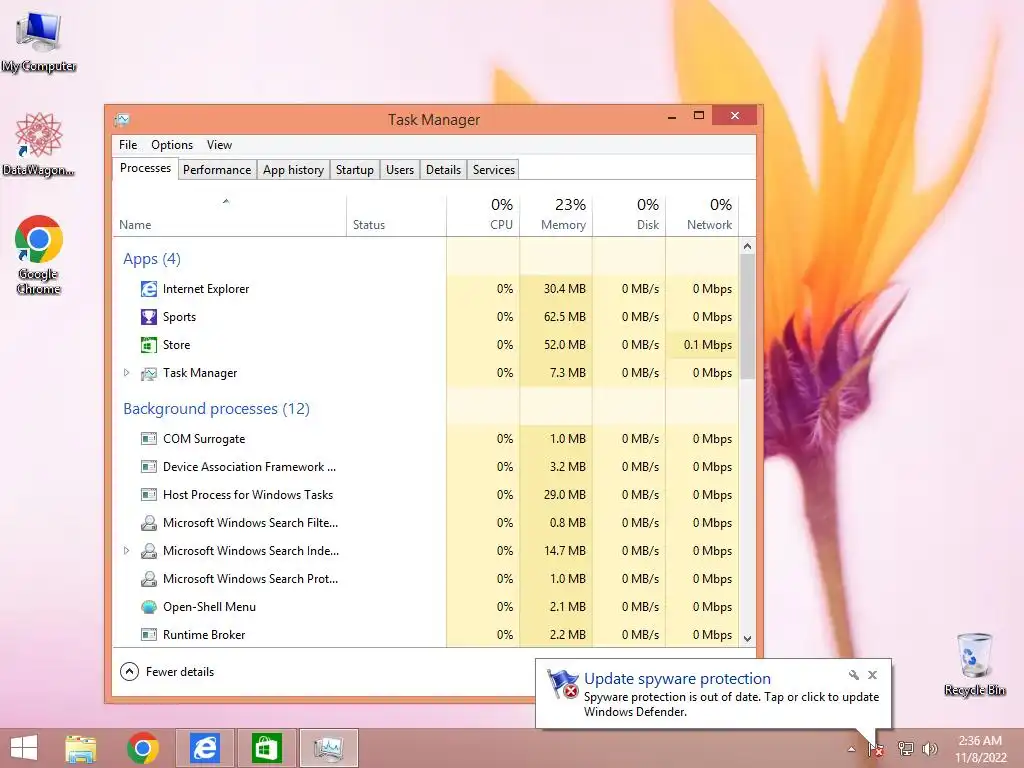Open notification options wrench icon

(854, 675)
